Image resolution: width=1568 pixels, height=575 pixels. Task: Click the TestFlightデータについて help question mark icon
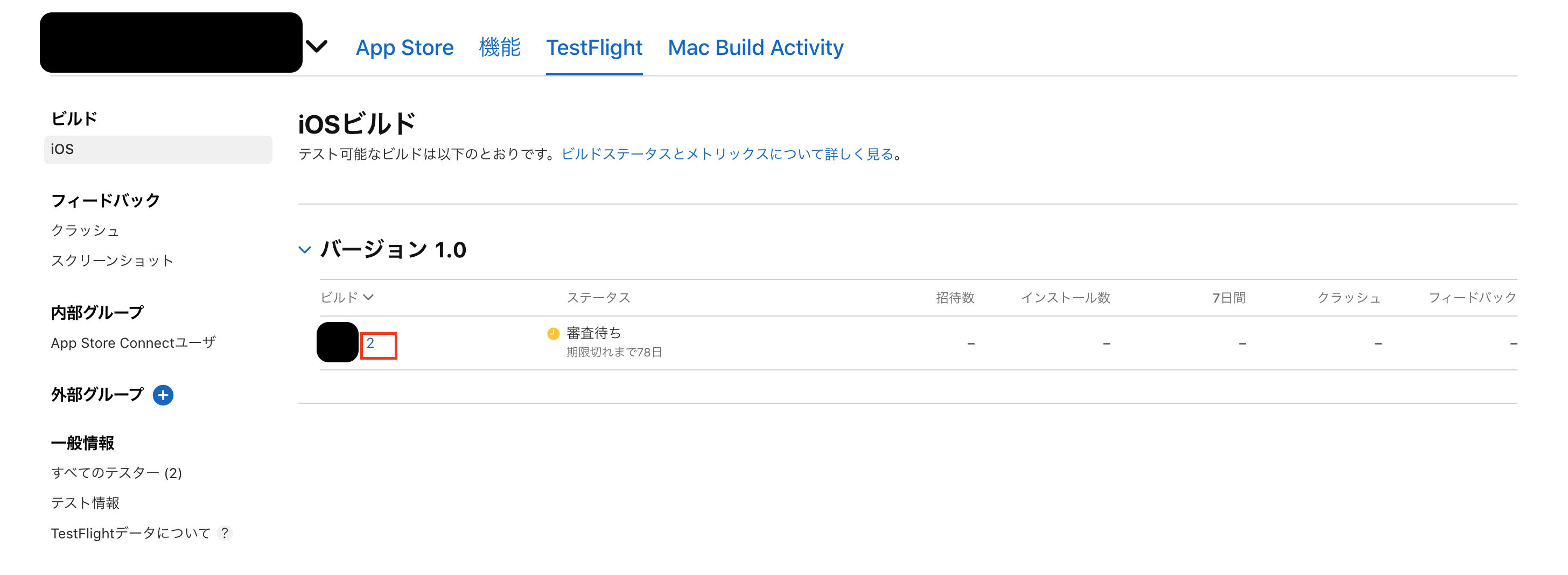(224, 533)
